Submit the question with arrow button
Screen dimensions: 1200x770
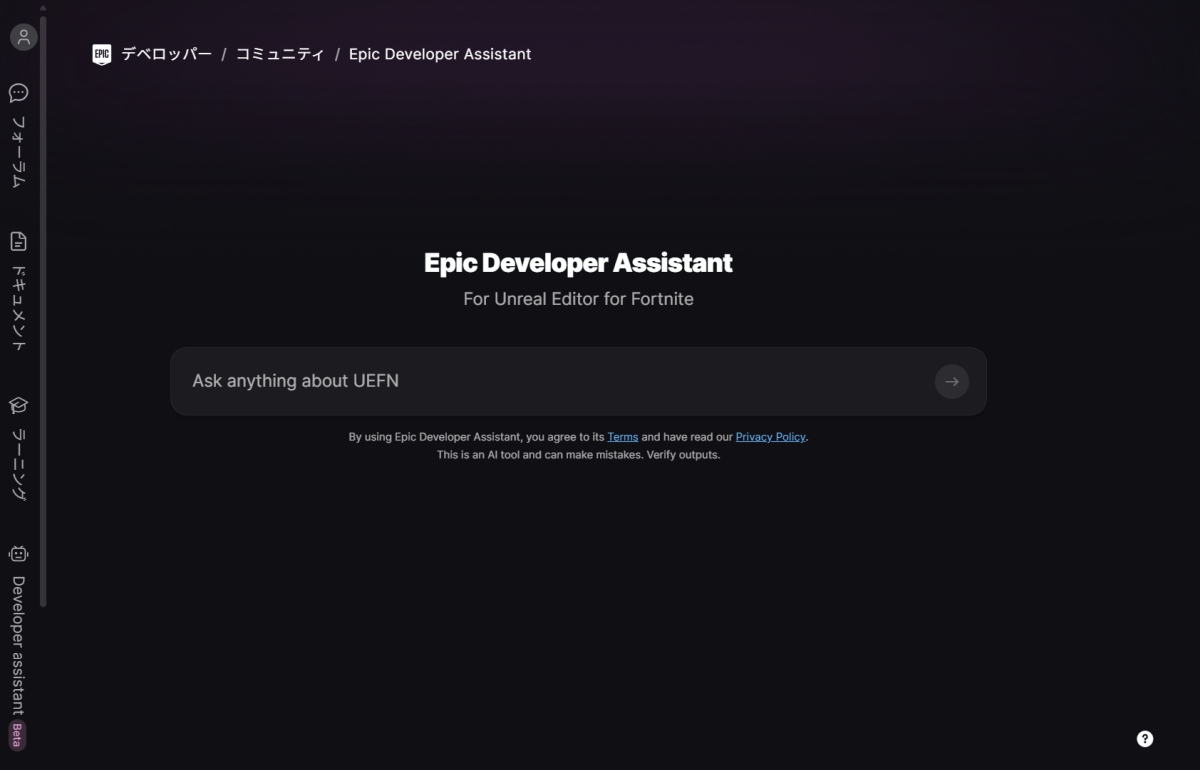[x=951, y=381]
